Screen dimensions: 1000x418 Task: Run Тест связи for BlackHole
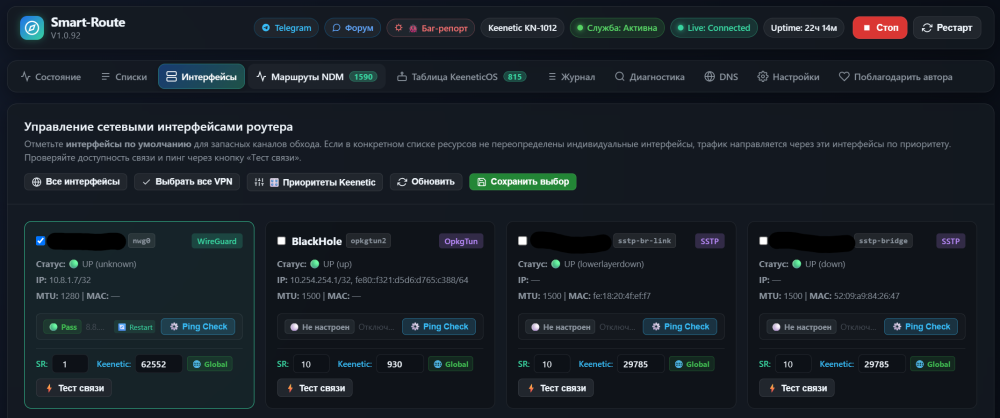click(314, 387)
